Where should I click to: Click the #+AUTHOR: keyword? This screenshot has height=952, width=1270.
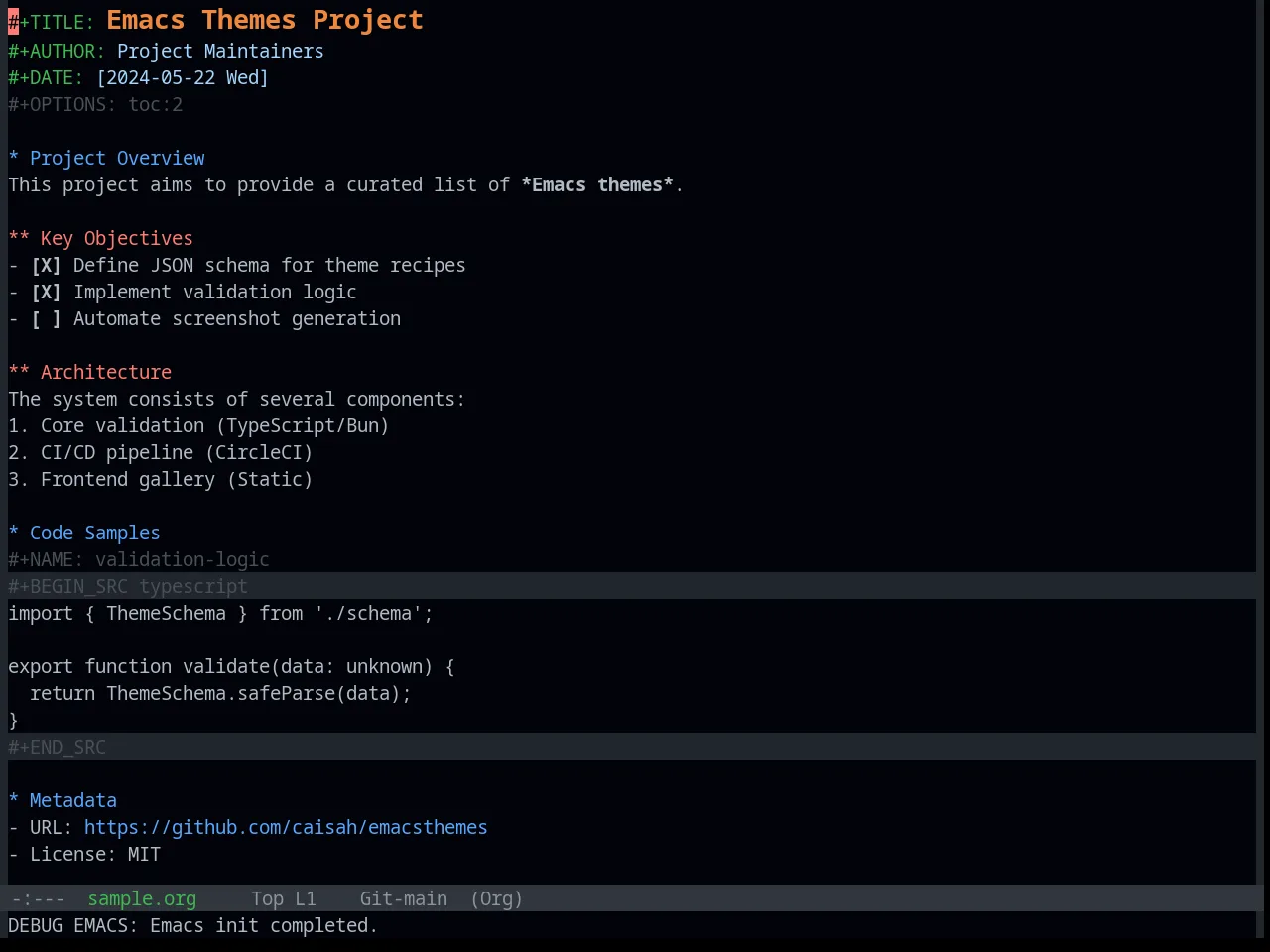coord(57,52)
